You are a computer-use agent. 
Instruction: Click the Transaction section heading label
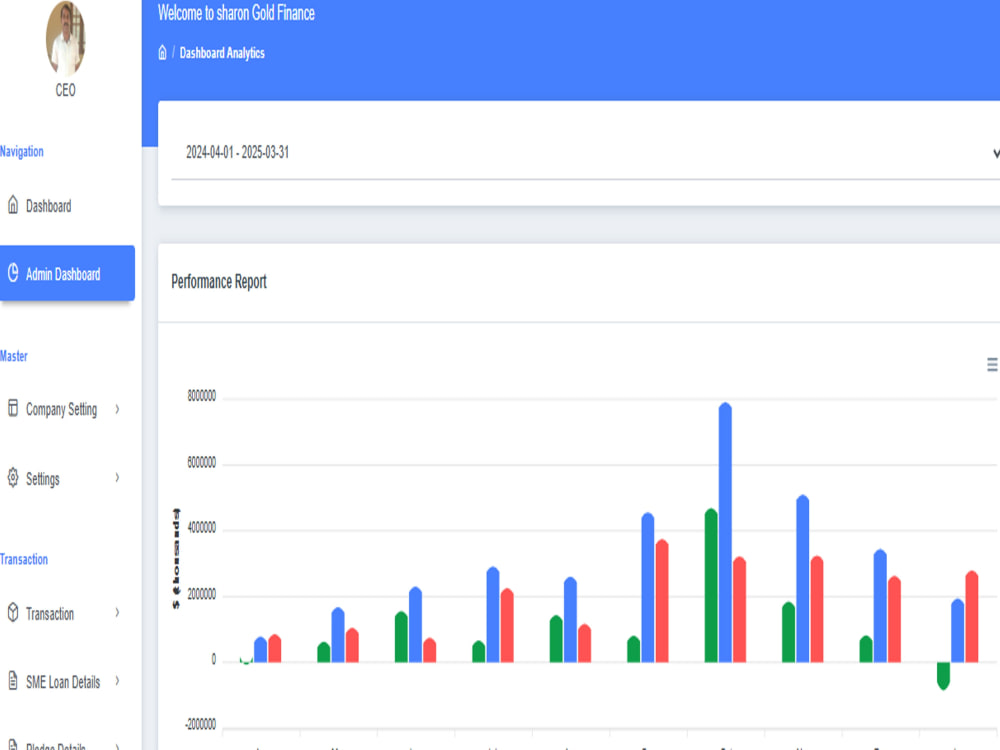pyautogui.click(x=24, y=559)
